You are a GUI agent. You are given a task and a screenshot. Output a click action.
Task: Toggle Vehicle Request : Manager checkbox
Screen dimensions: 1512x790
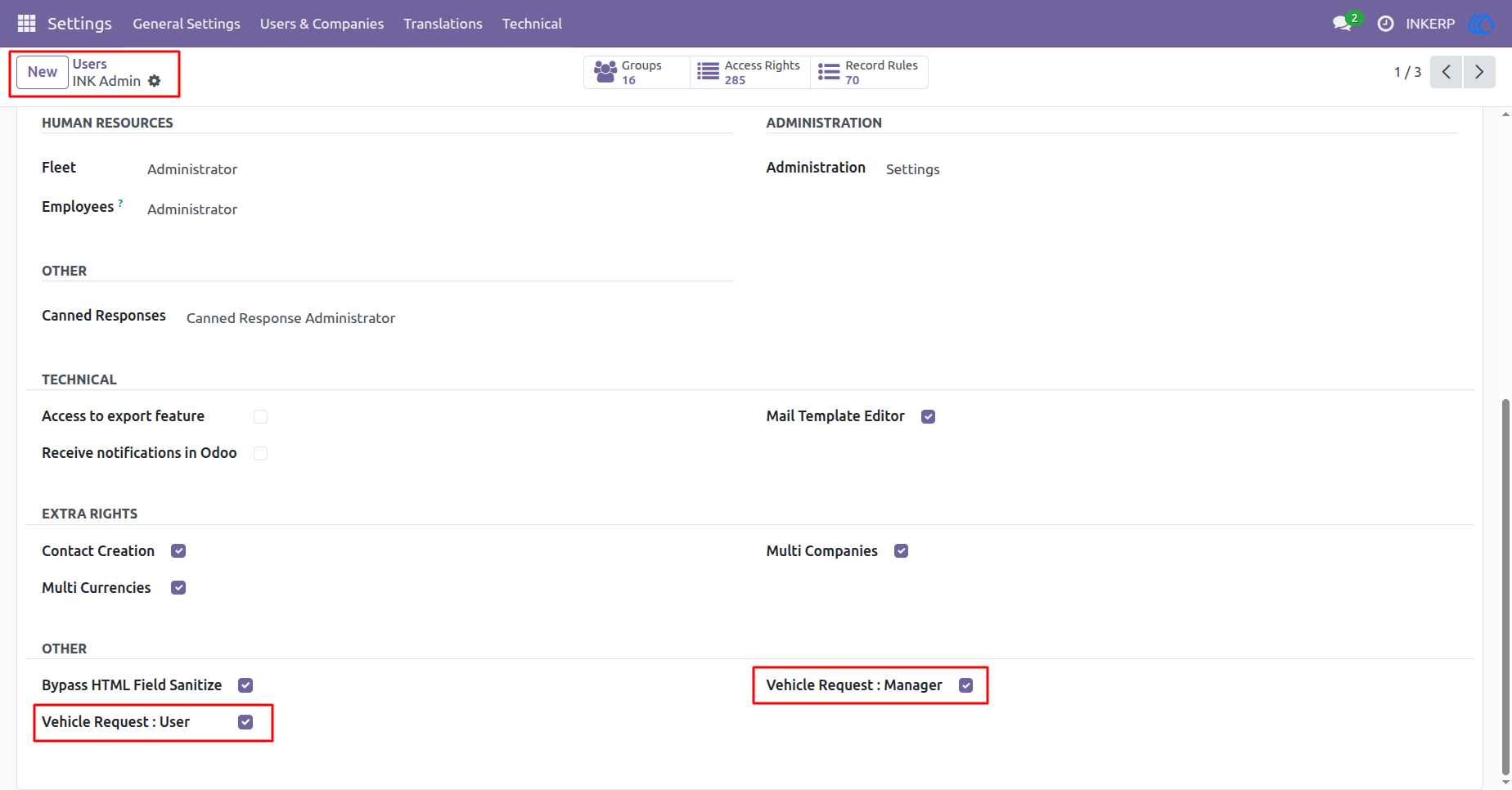pyautogui.click(x=966, y=685)
